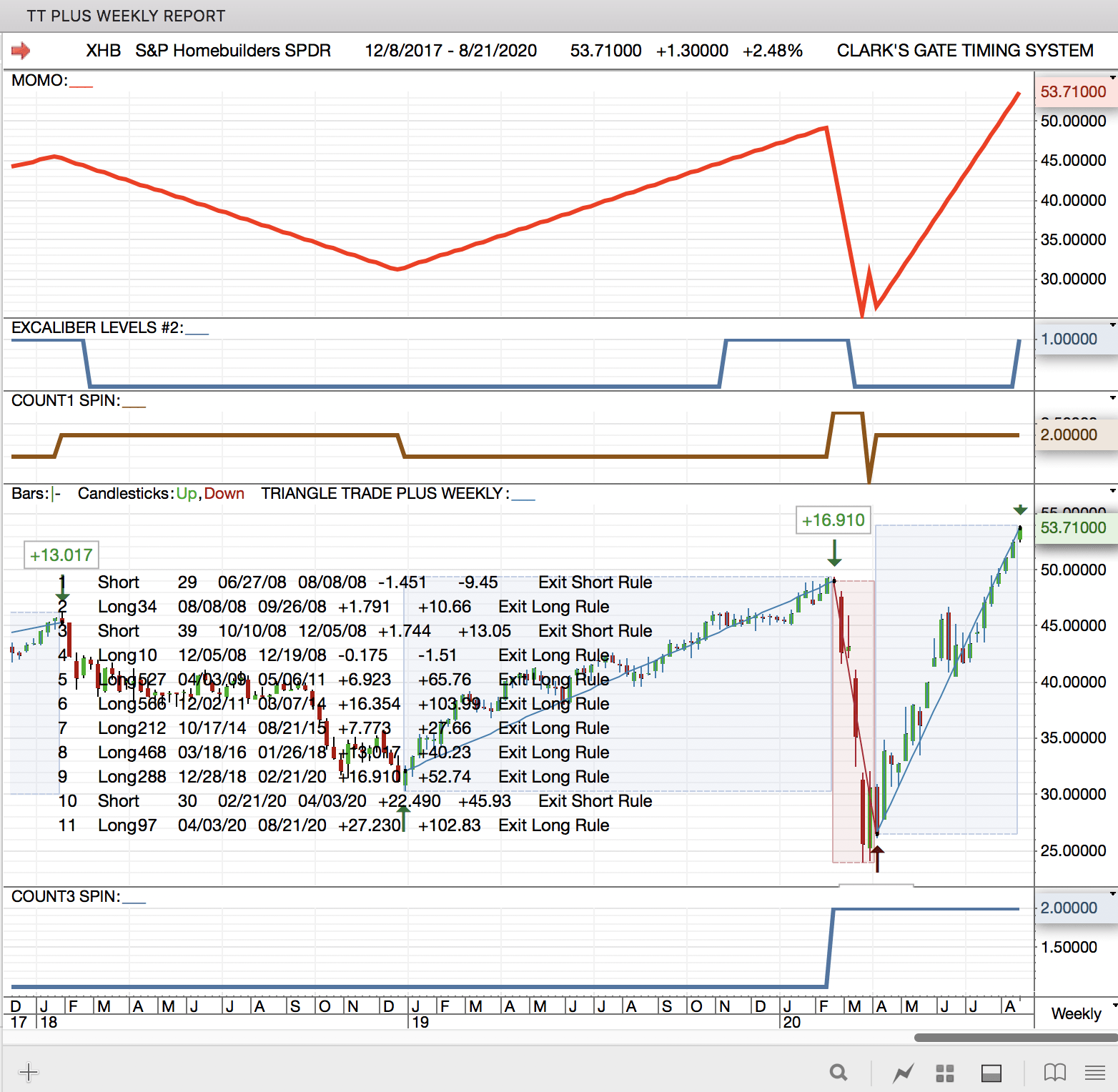Open the EXCALIBER LEVELS pane menu arrow

(x=1112, y=324)
